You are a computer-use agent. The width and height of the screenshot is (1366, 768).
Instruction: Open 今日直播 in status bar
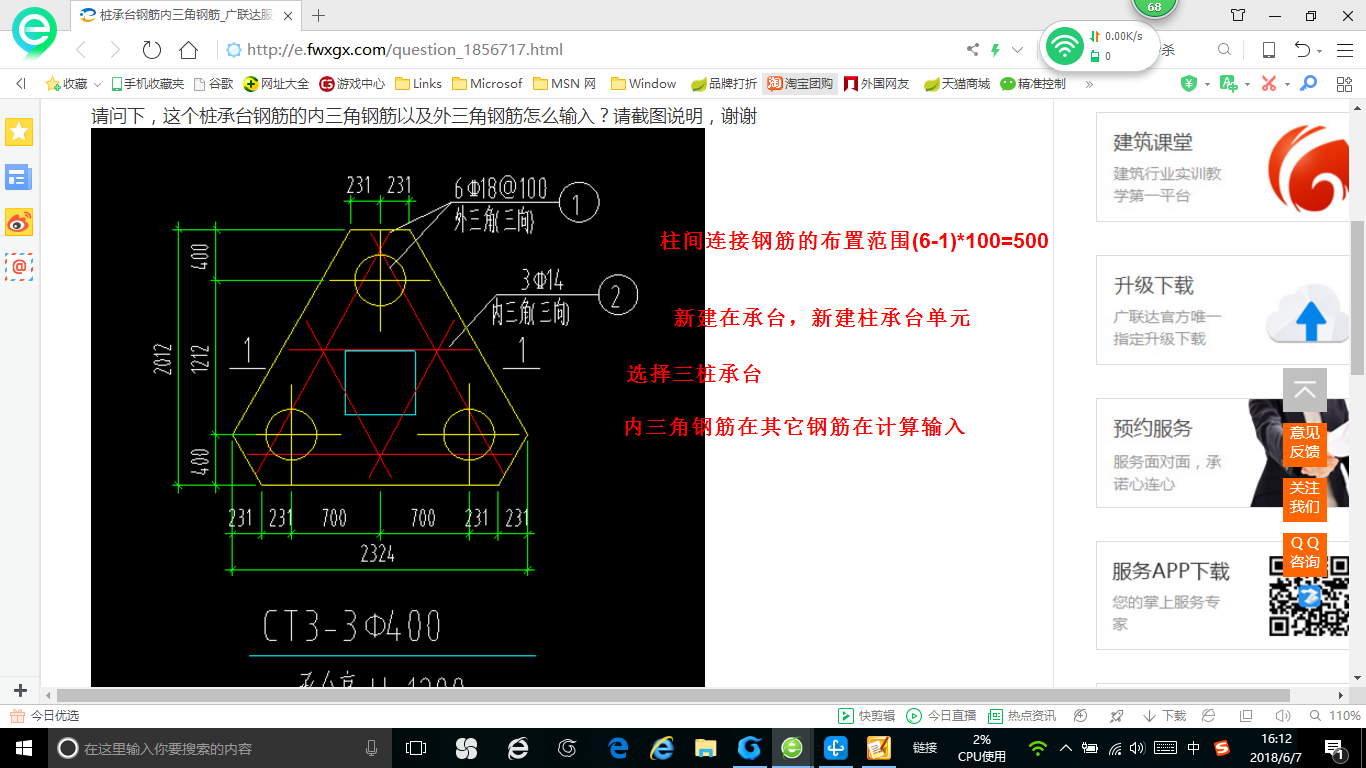pyautogui.click(x=941, y=716)
